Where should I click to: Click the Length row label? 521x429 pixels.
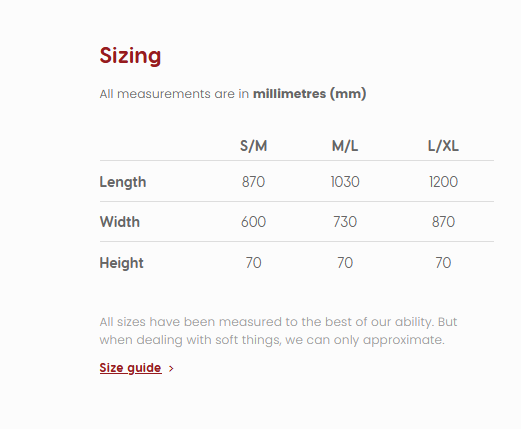[x=123, y=182]
